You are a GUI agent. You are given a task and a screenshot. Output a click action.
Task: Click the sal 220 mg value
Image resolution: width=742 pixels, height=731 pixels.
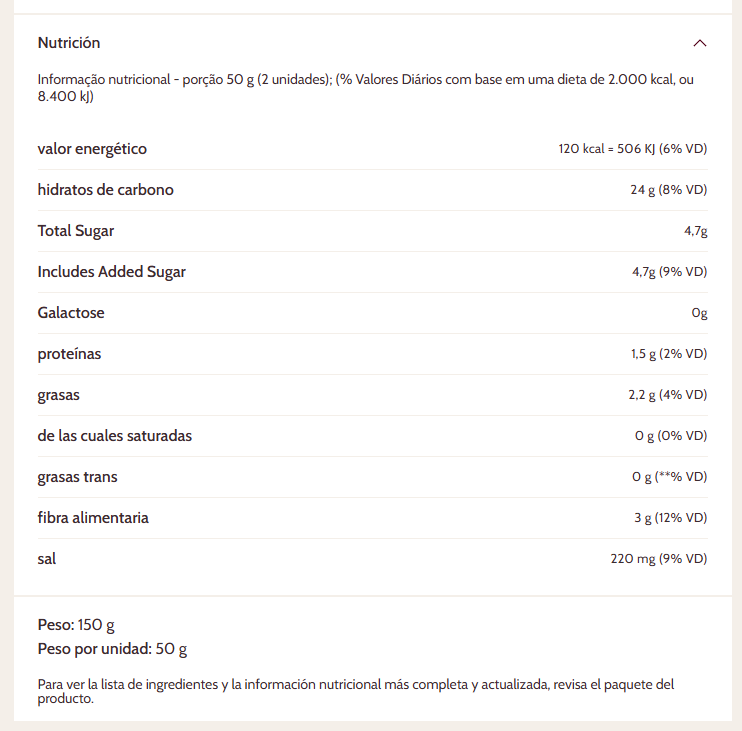(x=658, y=559)
